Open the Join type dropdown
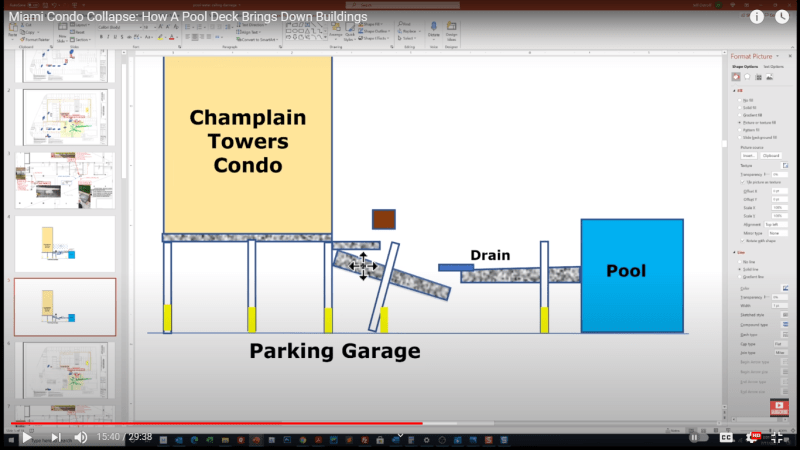Image resolution: width=800 pixels, height=450 pixels. pos(780,353)
